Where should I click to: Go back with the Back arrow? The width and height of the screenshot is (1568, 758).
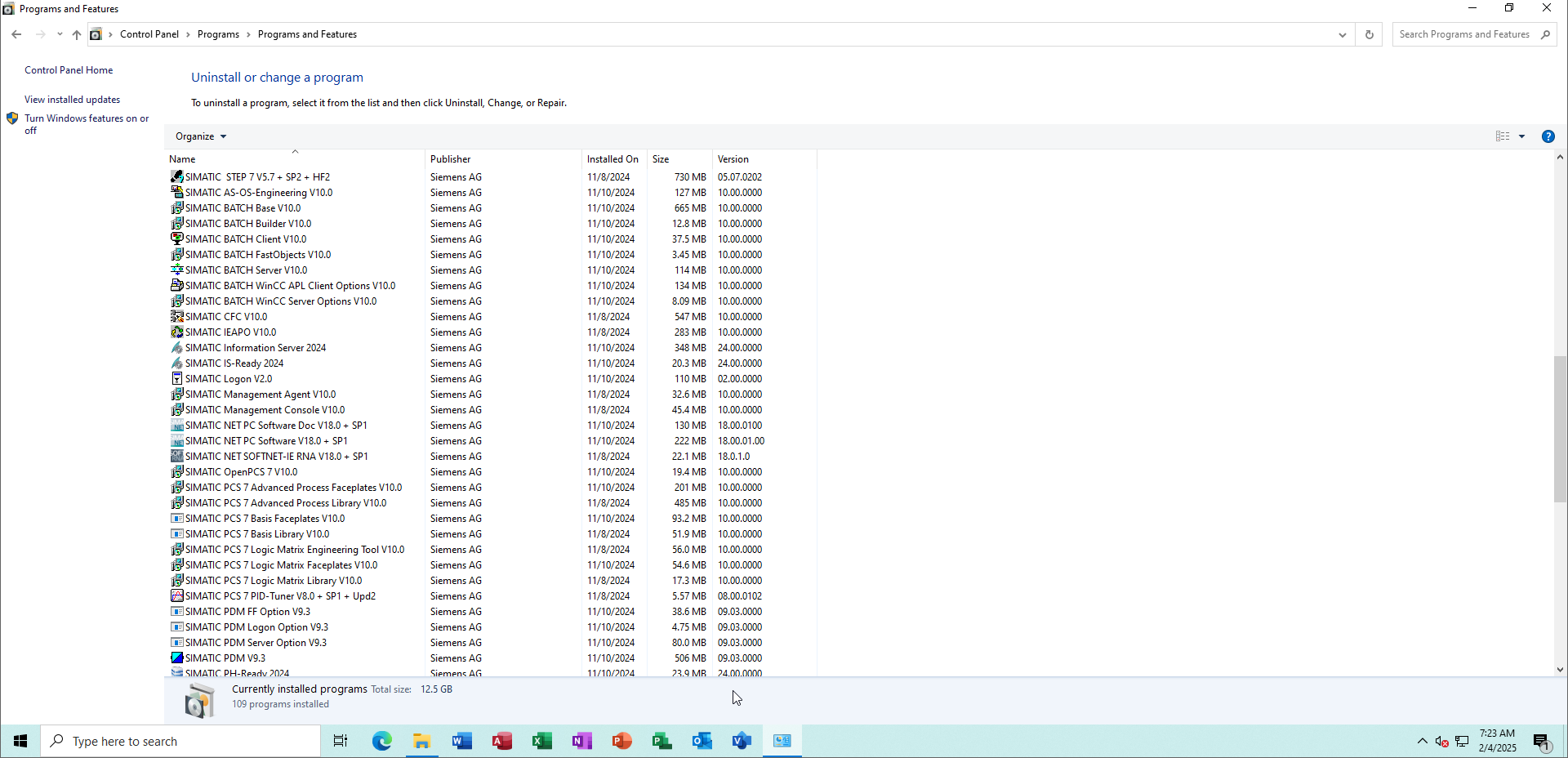pos(16,34)
